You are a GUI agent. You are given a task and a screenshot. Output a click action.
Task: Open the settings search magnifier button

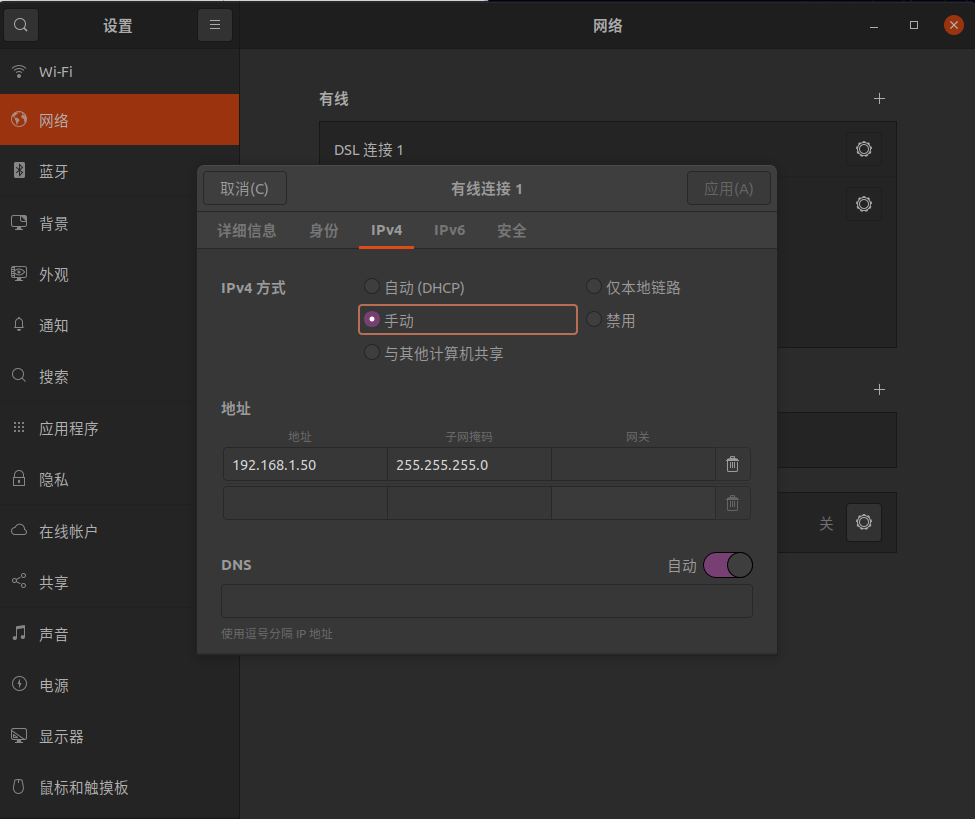(21, 25)
